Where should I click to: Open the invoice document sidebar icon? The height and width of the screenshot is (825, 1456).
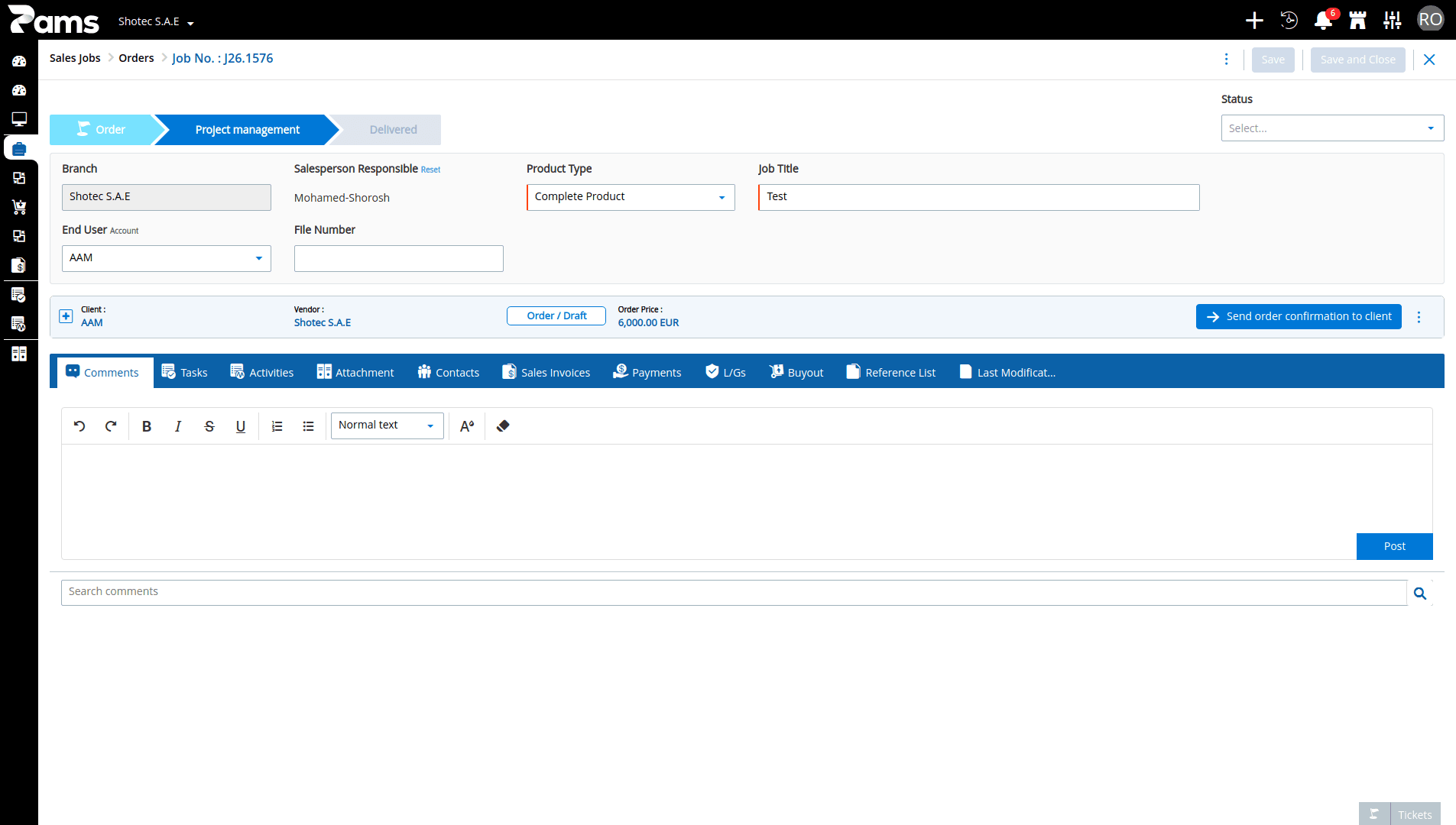(x=19, y=265)
